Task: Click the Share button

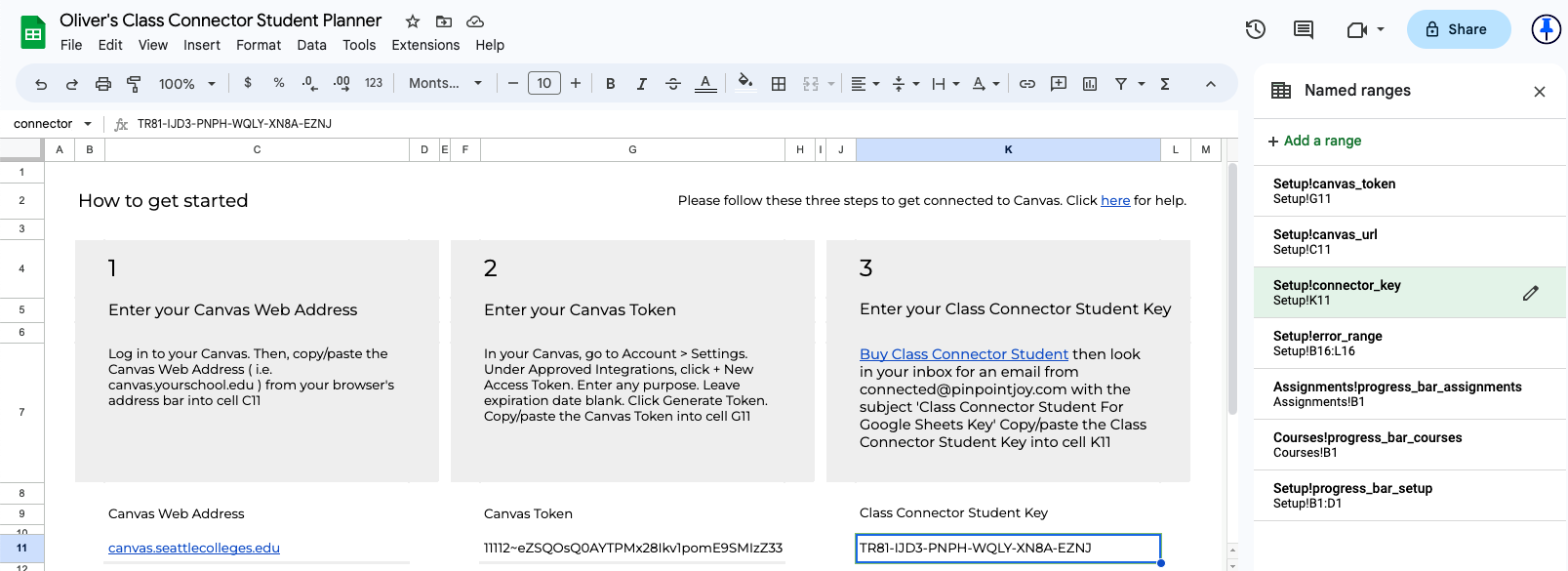Action: pos(1458,29)
